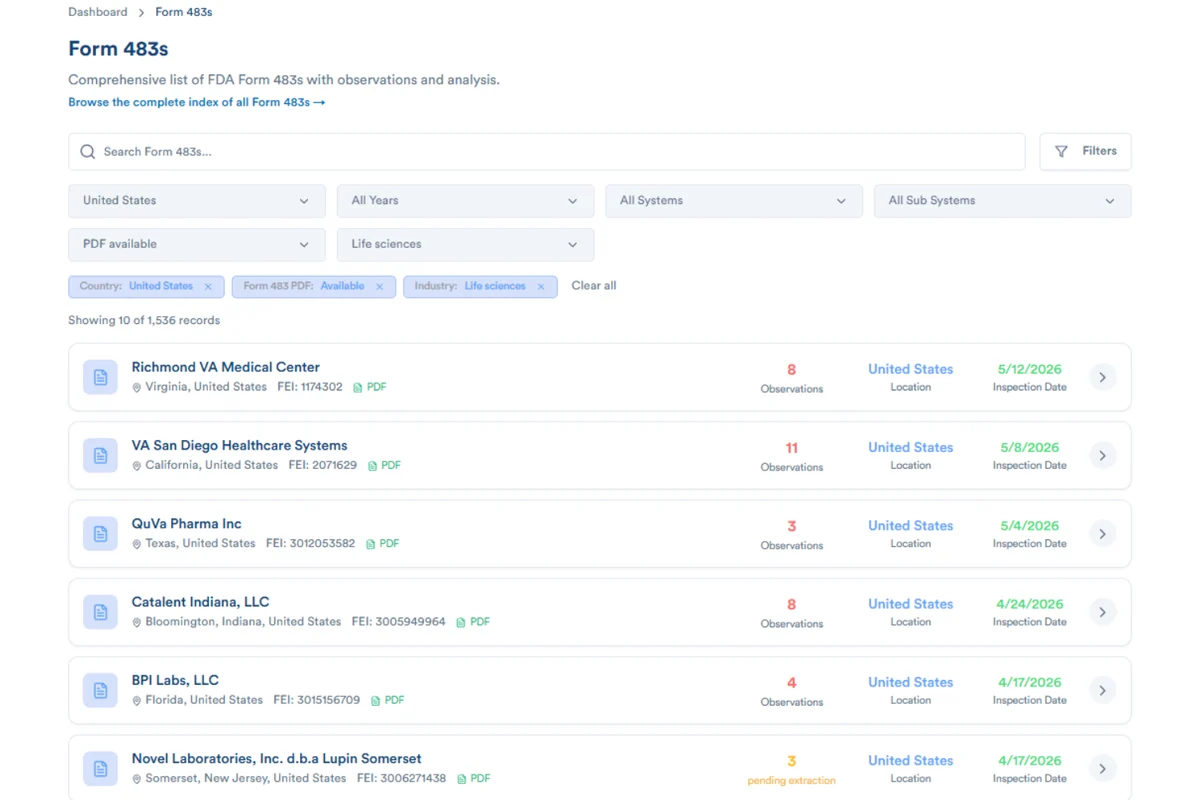Open the Richmond VA Medical Center document icon
The height and width of the screenshot is (800, 1200).
coord(100,377)
